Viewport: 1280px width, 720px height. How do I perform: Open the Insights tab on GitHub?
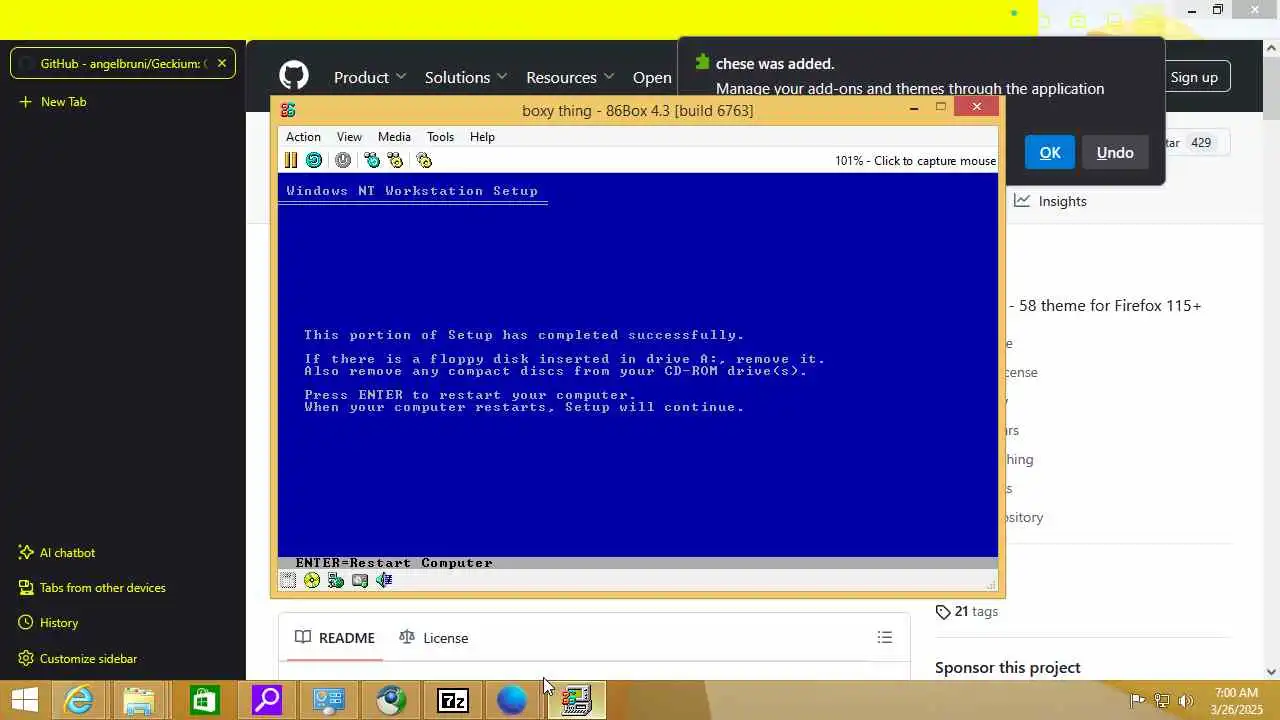click(1050, 201)
